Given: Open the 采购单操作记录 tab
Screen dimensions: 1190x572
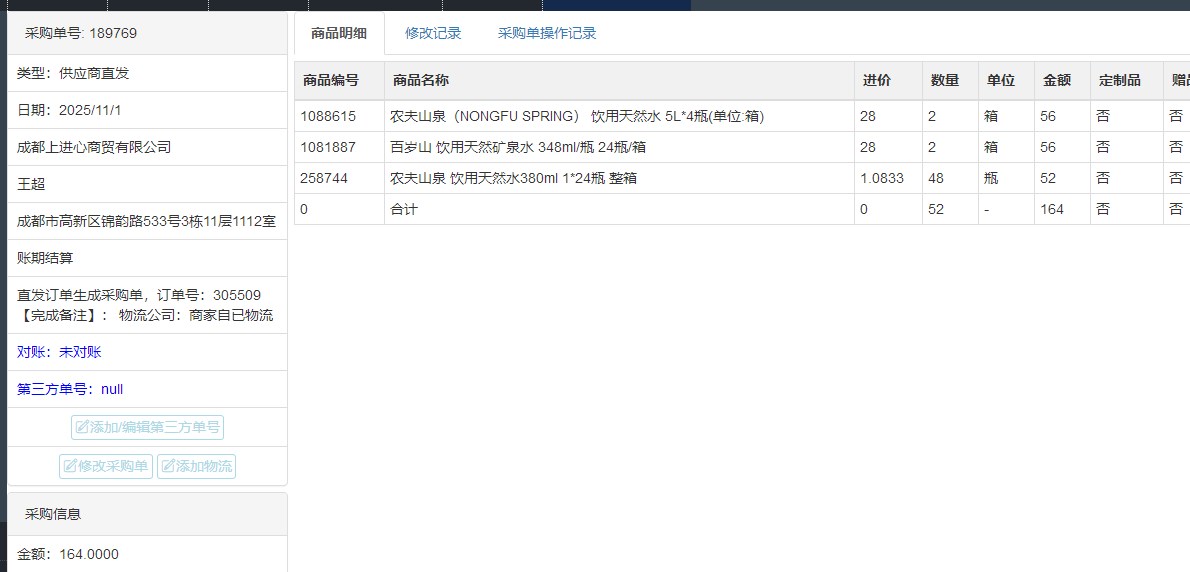Looking at the screenshot, I should 547,33.
